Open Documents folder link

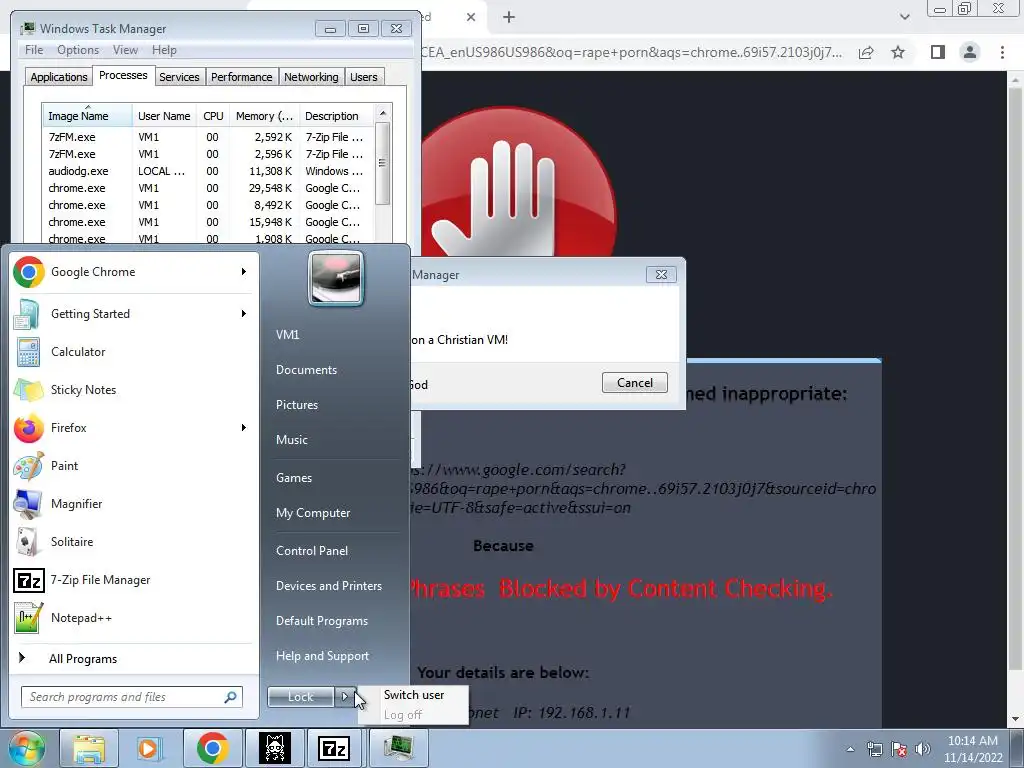pos(306,370)
